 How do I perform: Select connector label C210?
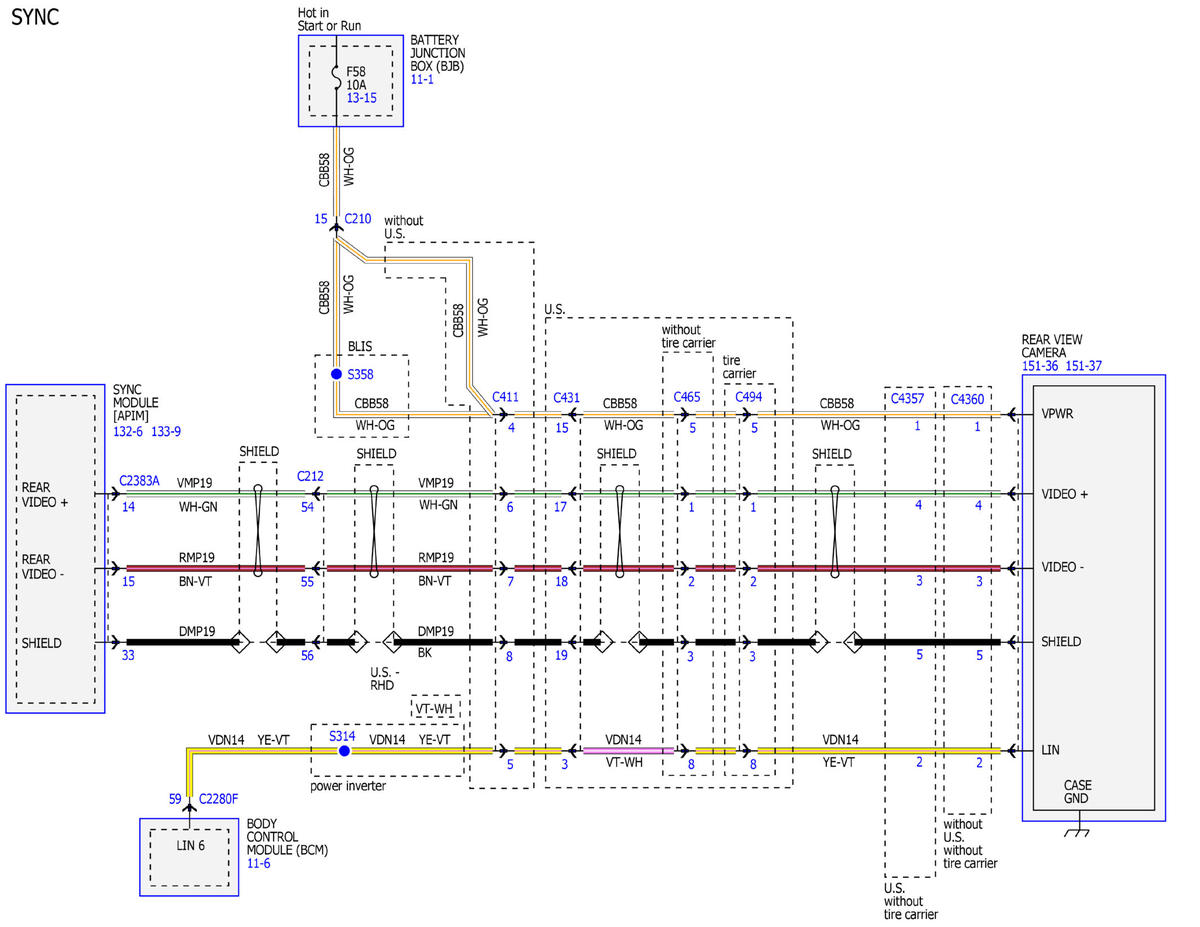click(x=358, y=219)
